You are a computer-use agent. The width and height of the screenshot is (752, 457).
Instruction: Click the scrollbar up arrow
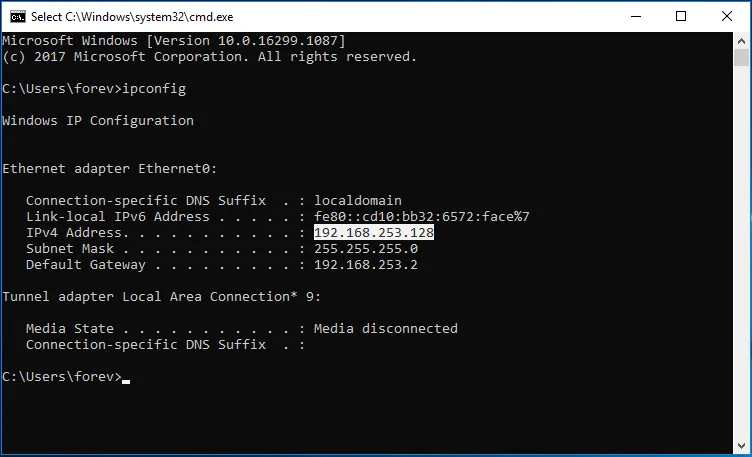click(742, 40)
